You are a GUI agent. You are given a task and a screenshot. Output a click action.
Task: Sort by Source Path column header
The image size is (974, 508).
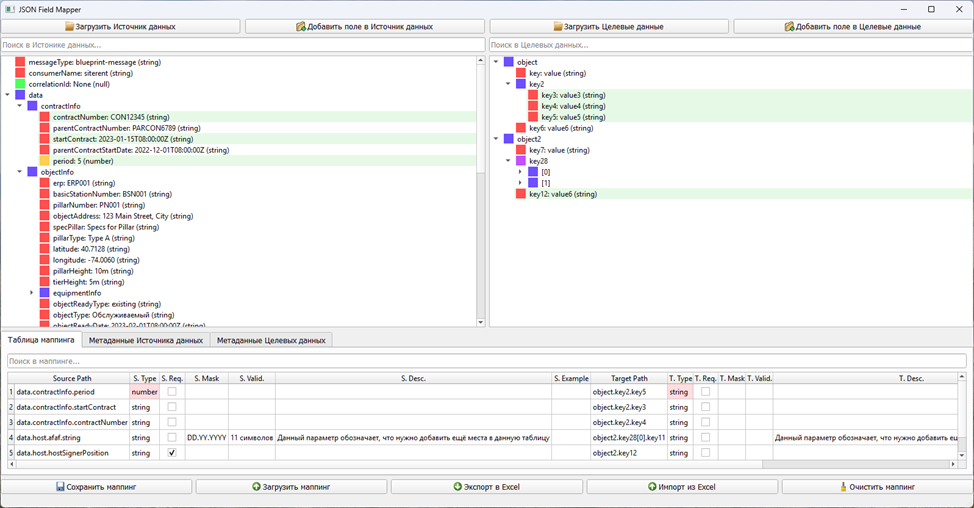point(71,378)
